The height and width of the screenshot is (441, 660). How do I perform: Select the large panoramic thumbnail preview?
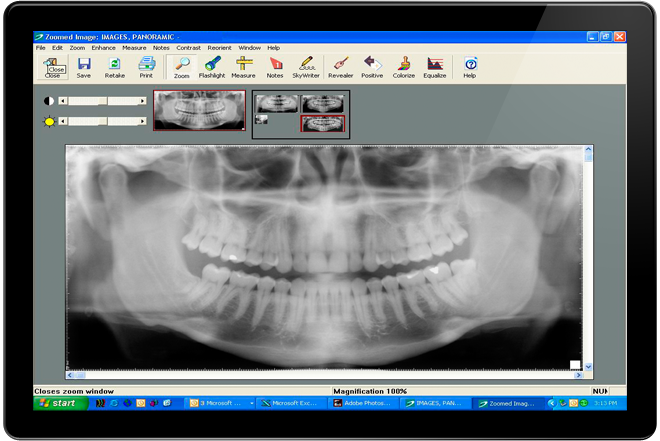[198, 110]
